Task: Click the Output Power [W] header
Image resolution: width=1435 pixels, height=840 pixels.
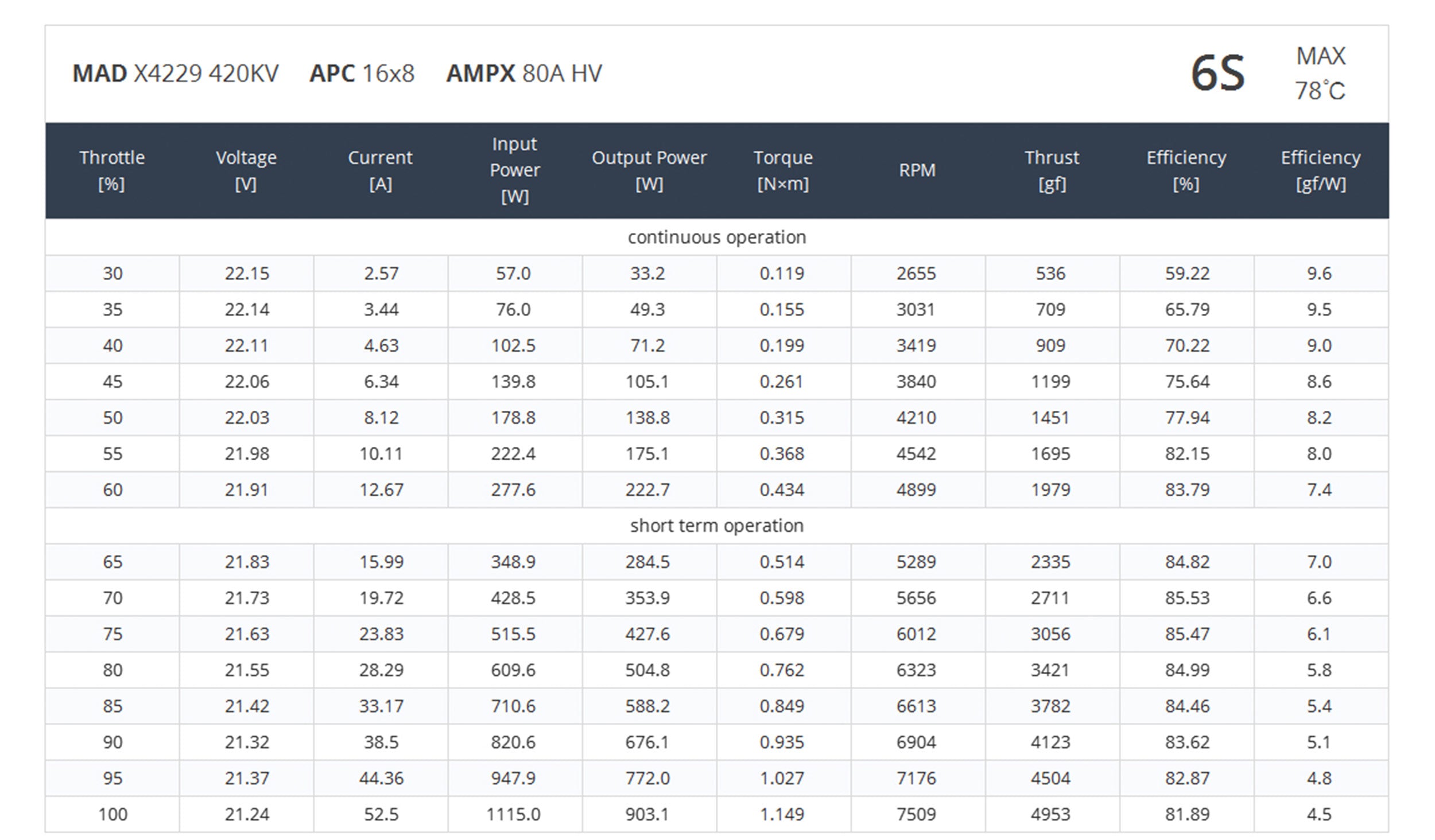Action: coord(649,170)
